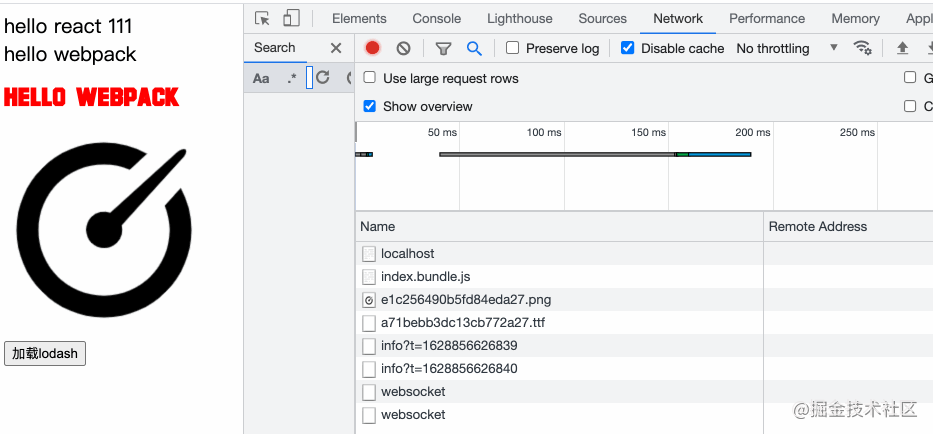Toggle the network filter funnel icon

click(443, 48)
